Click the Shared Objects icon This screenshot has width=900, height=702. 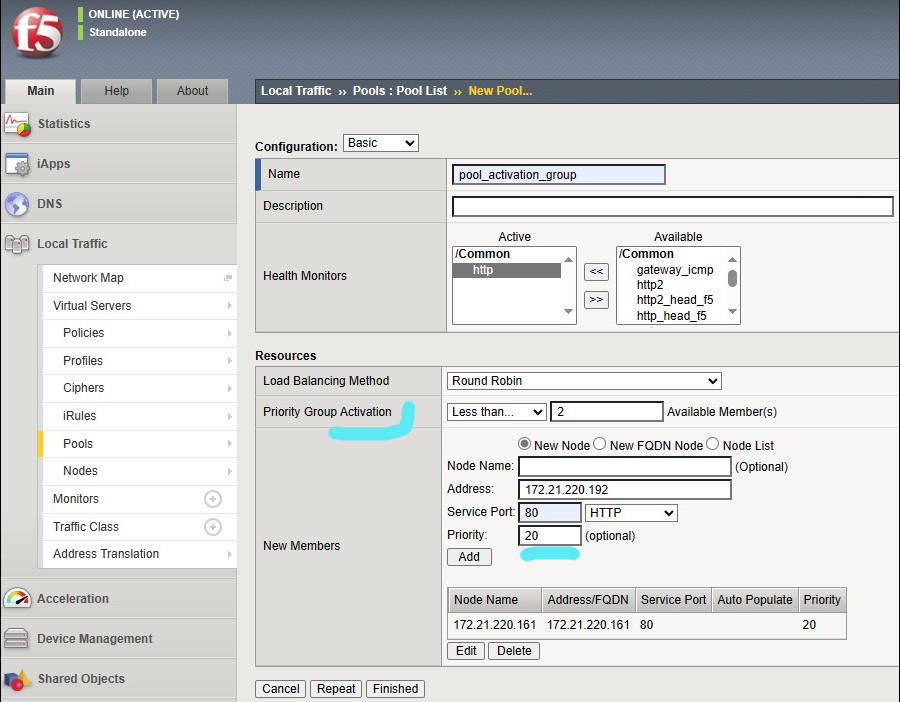coord(17,679)
